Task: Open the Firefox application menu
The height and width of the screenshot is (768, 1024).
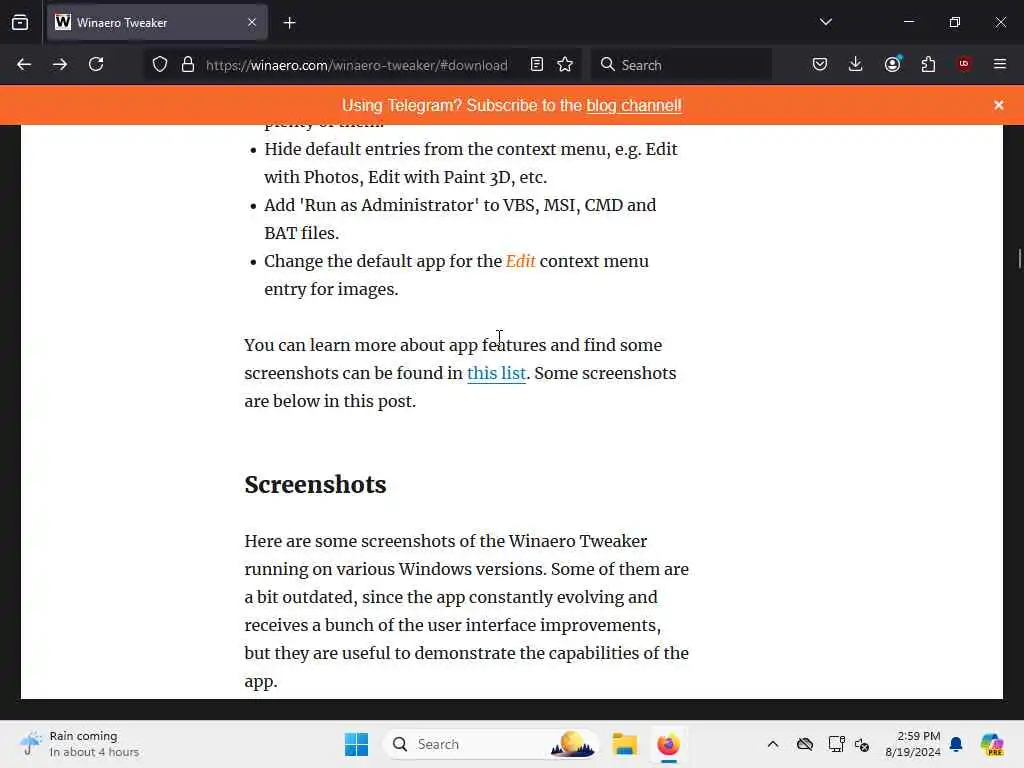Action: (x=1000, y=64)
